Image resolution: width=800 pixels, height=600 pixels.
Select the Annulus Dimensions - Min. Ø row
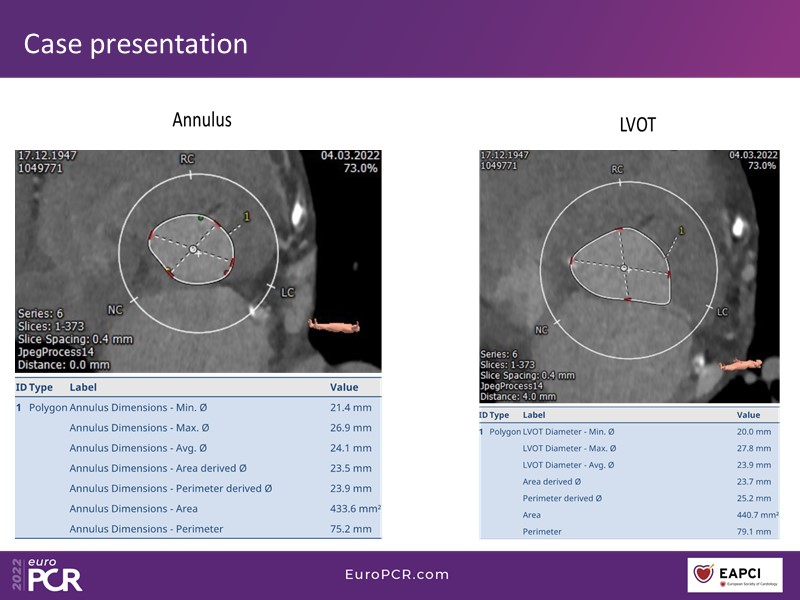click(198, 408)
